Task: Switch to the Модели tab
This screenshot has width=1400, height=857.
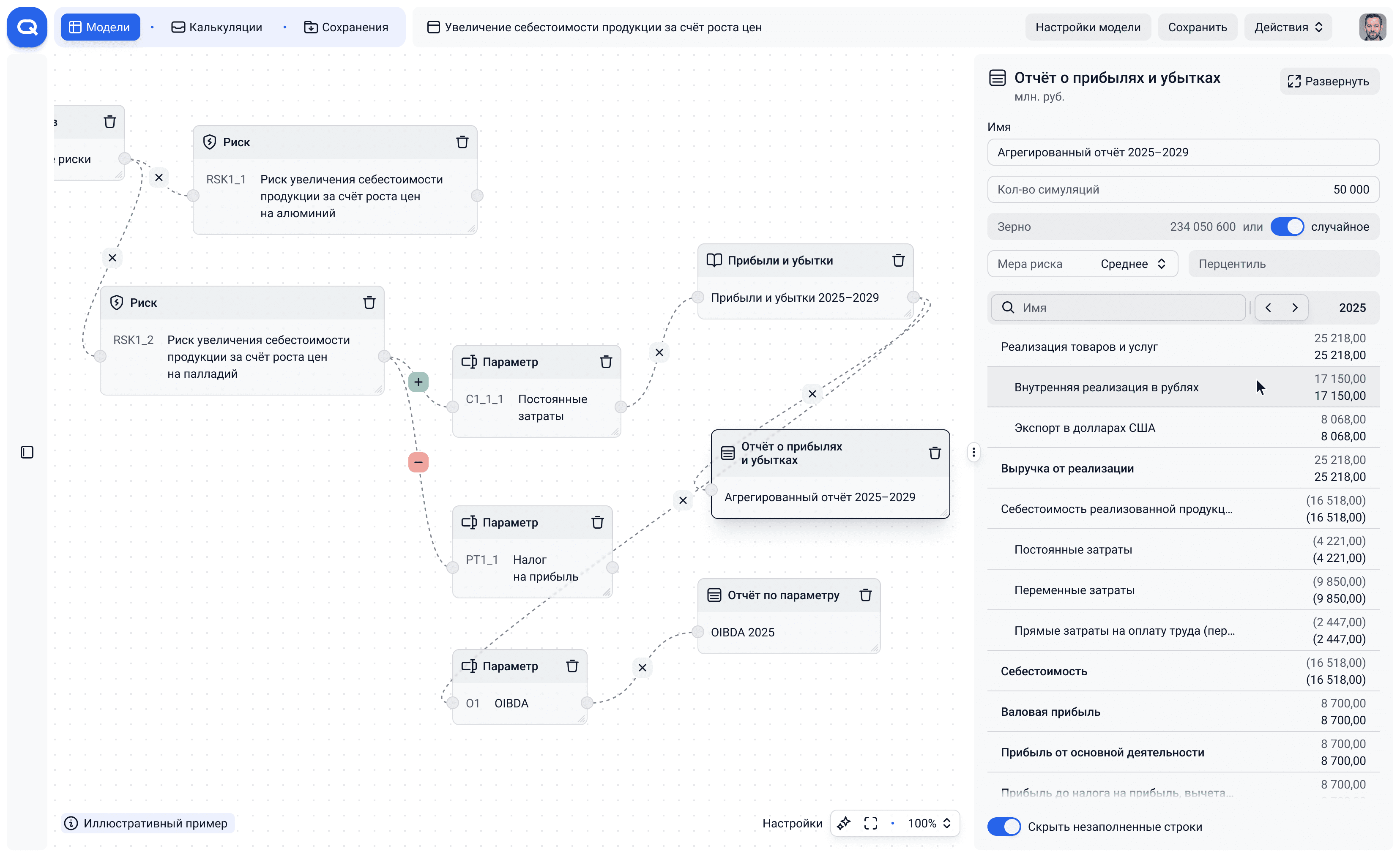Action: coord(100,27)
